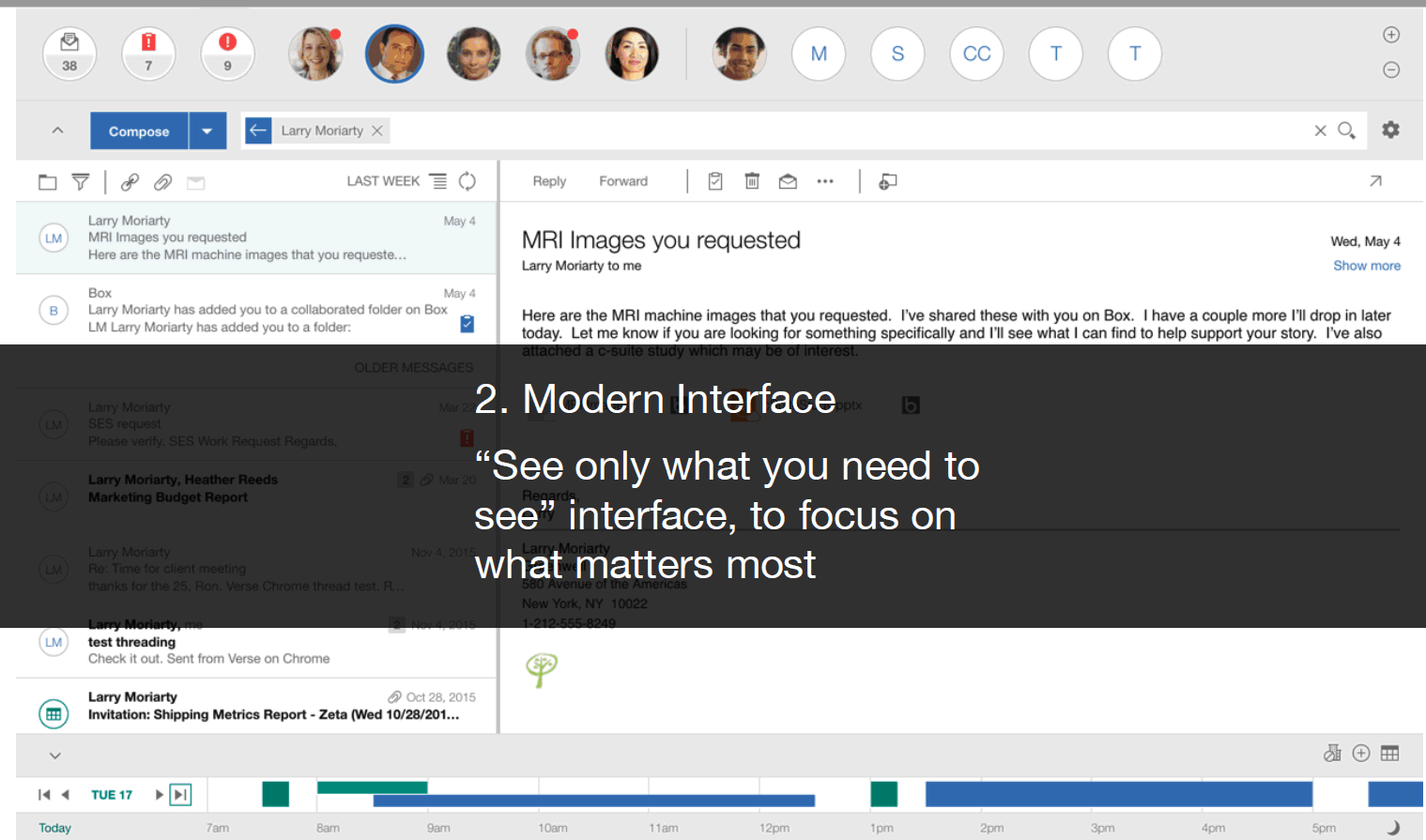Select the green event block at 1pm
The width and height of the screenshot is (1426, 840).
(883, 794)
